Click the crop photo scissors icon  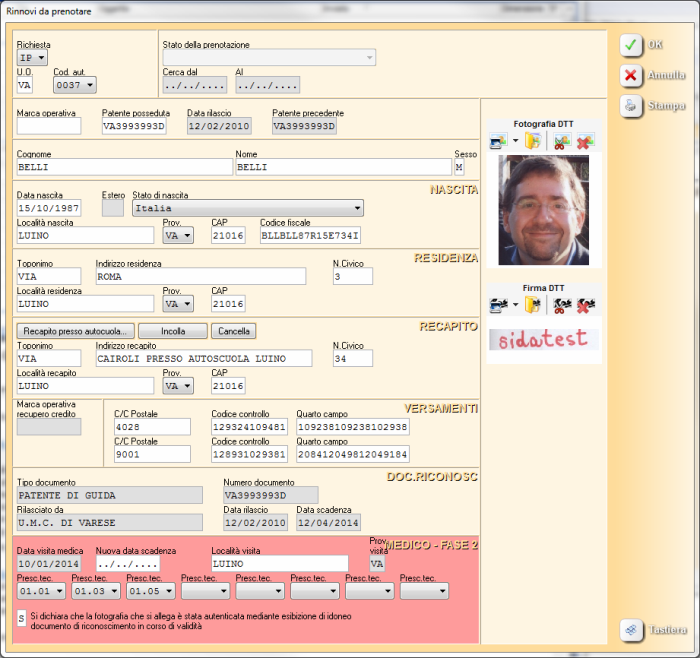[562, 143]
